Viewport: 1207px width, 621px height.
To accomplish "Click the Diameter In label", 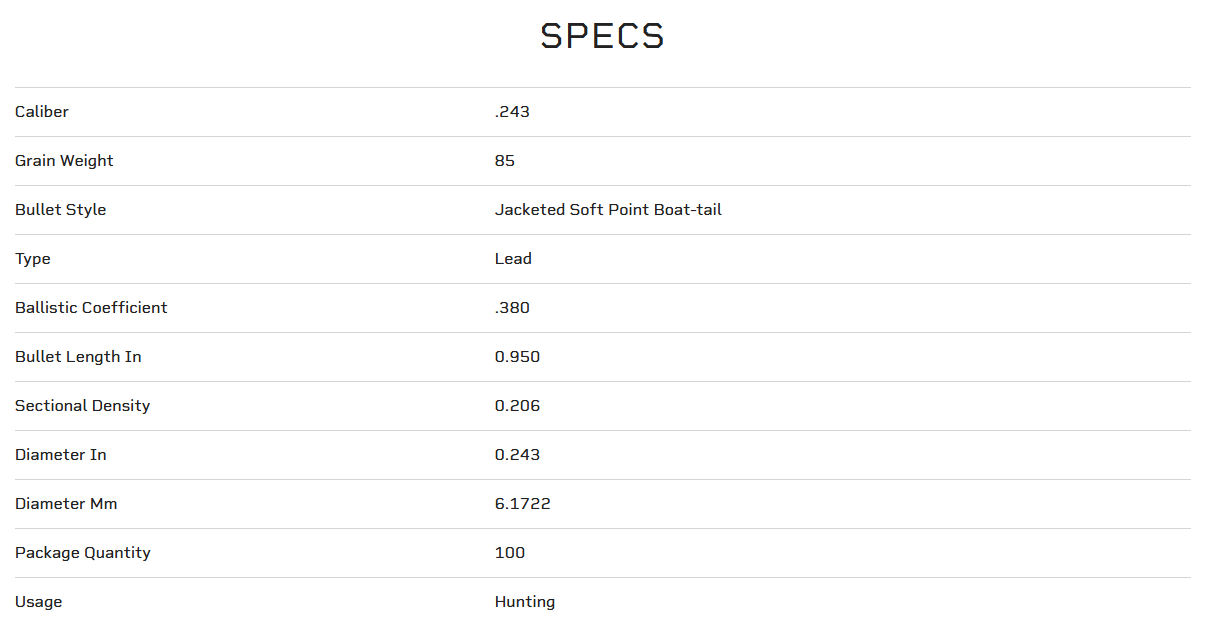I will 61,455.
